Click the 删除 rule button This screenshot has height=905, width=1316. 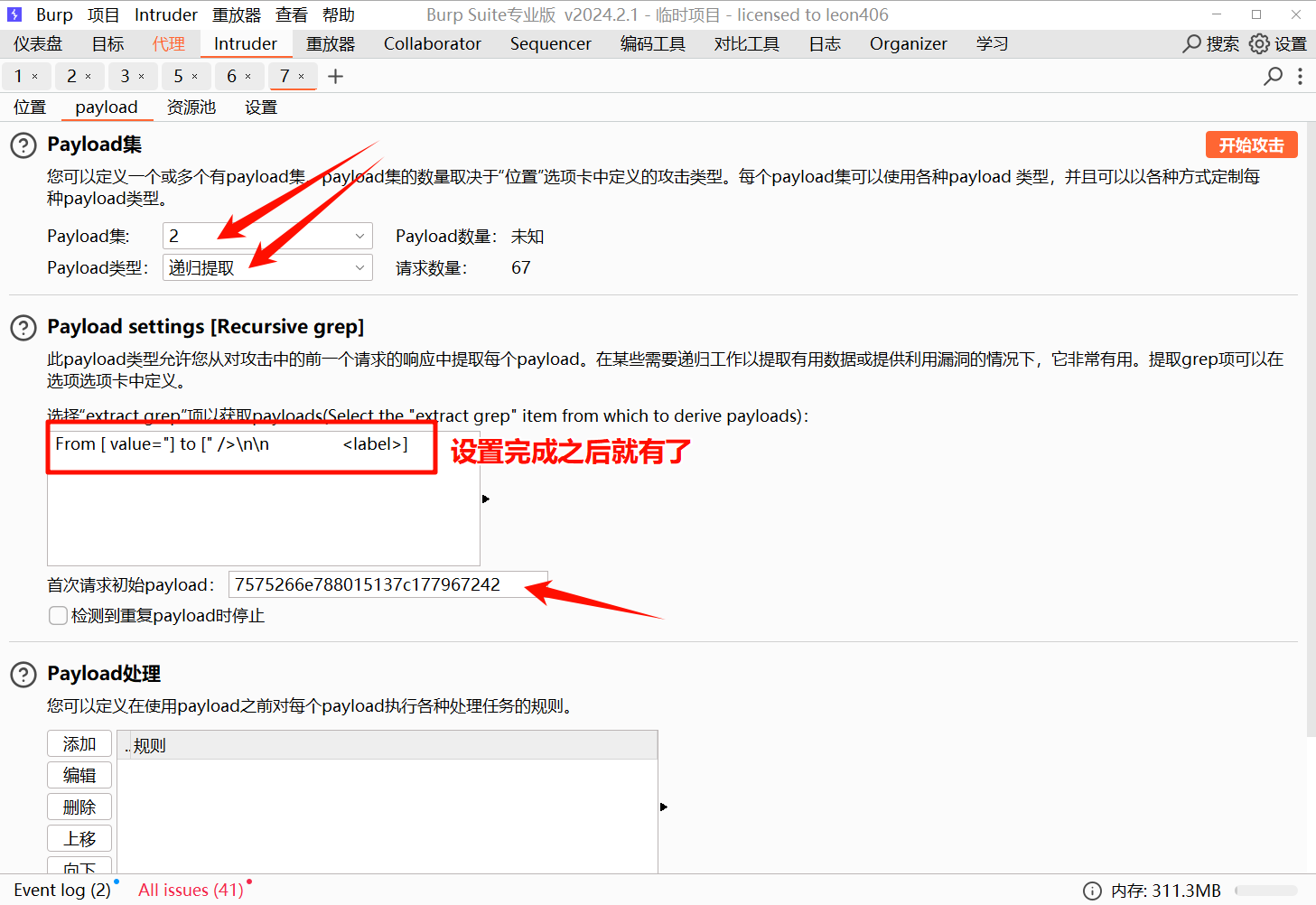point(79,807)
